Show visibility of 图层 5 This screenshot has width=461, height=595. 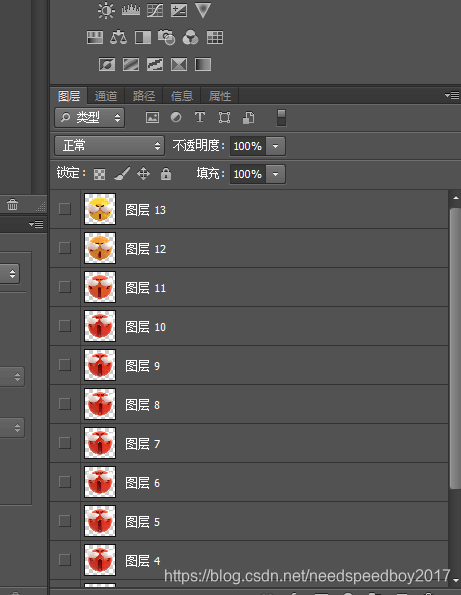(x=65, y=521)
